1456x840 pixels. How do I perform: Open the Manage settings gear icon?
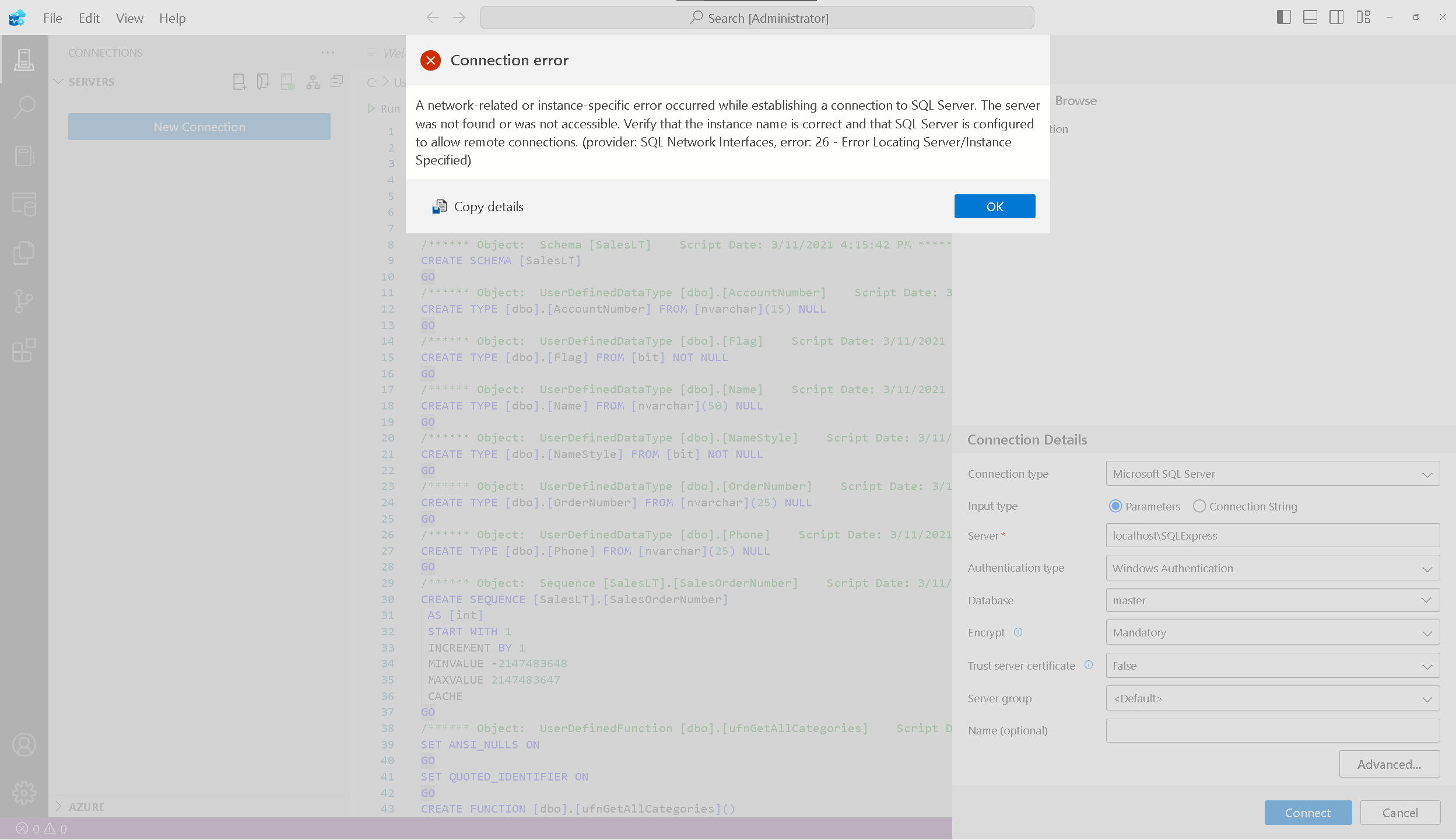[x=24, y=793]
